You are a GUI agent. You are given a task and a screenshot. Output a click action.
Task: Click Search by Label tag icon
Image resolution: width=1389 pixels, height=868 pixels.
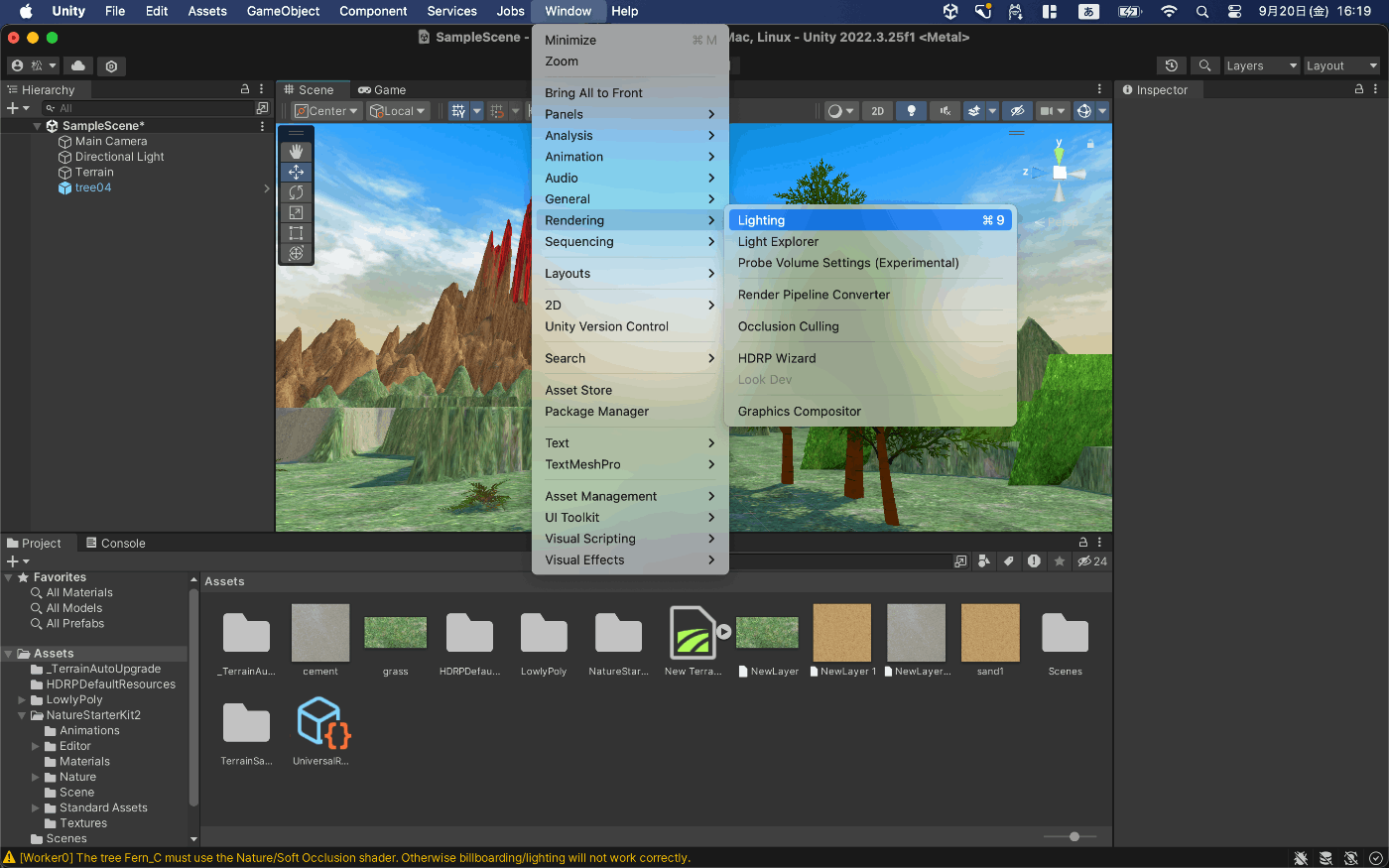click(1009, 561)
